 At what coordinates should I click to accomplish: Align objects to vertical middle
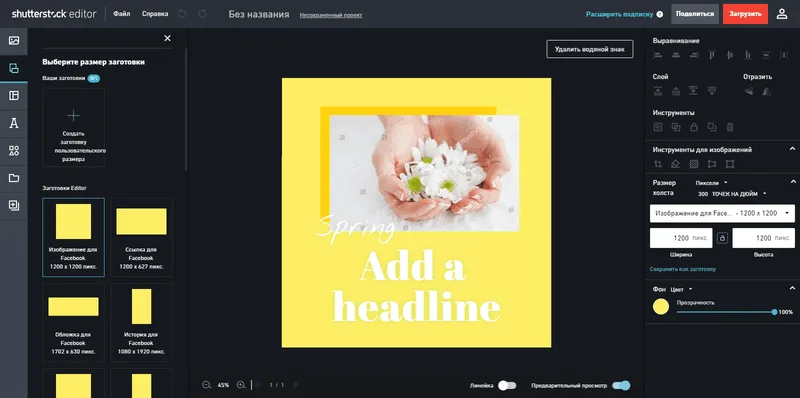[730, 55]
